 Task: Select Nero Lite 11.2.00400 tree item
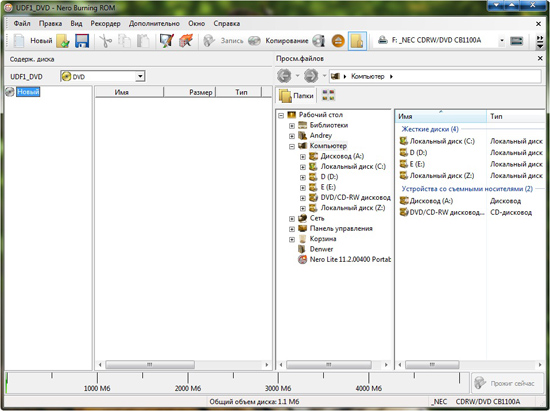click(344, 260)
